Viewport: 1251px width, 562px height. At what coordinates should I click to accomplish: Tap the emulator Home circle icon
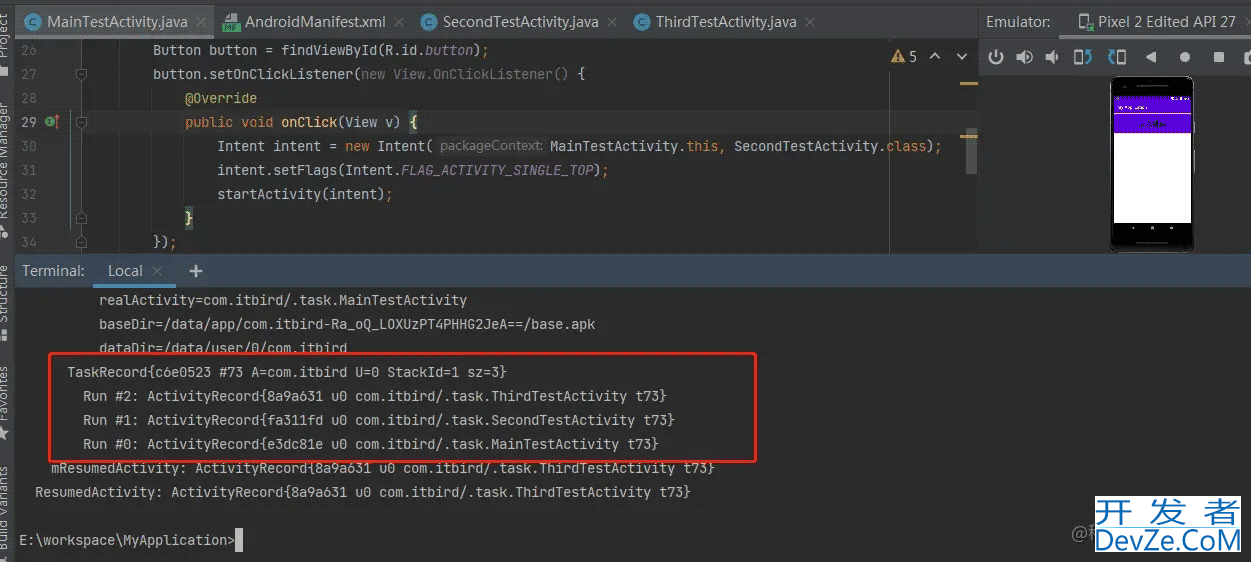1185,58
